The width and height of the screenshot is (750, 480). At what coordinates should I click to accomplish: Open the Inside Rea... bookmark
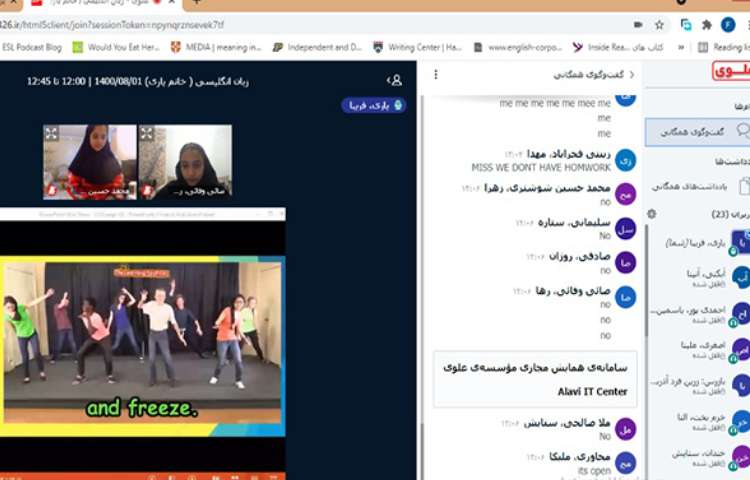[618, 47]
